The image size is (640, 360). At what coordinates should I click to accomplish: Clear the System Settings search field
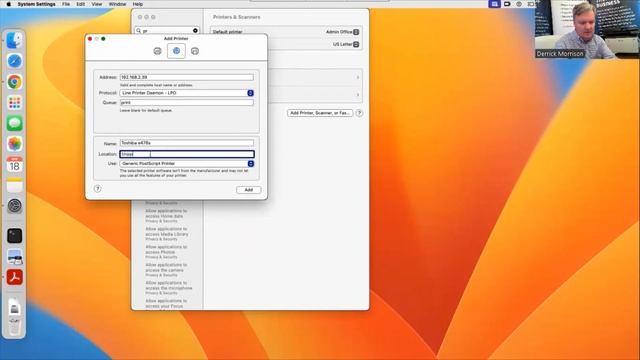[195, 31]
